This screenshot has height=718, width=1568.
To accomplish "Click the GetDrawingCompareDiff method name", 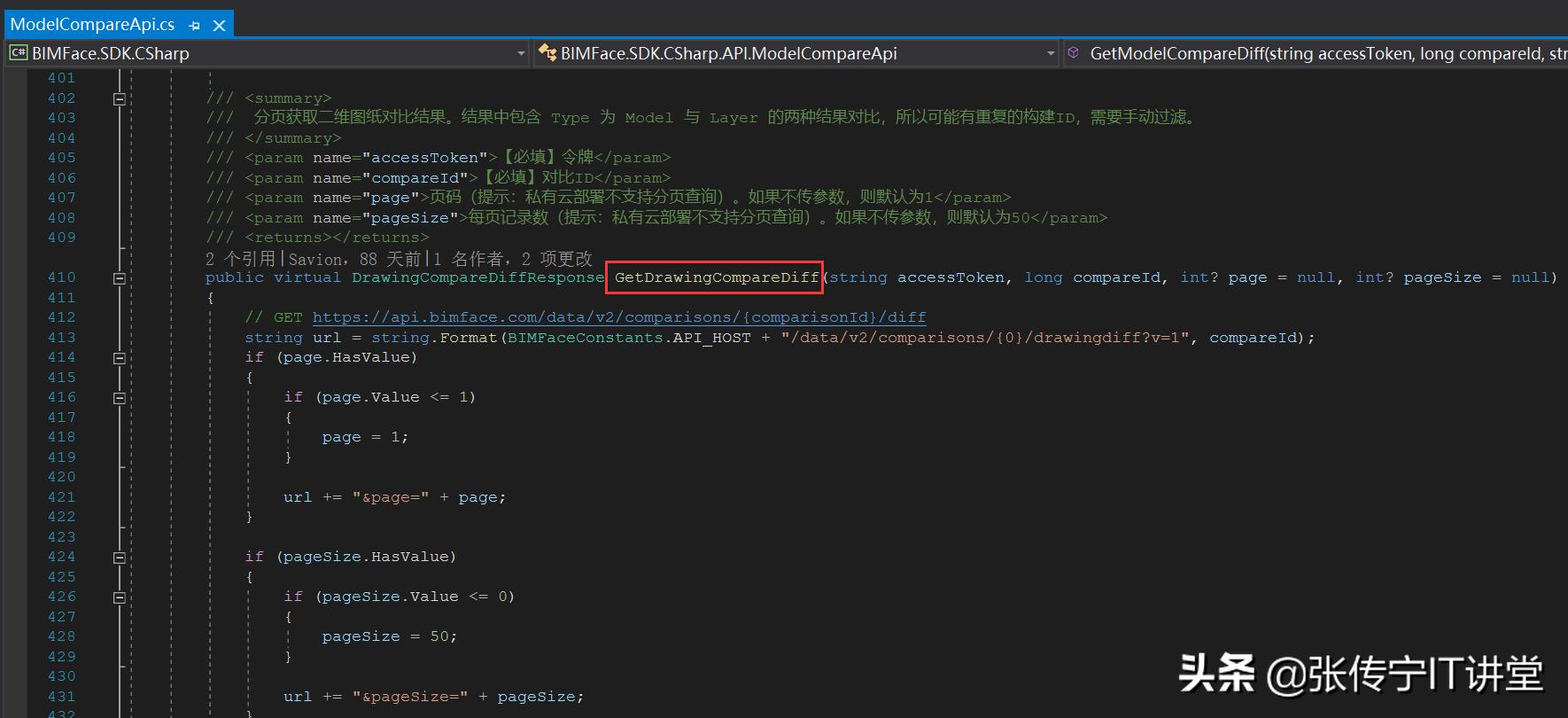I will tap(717, 277).
